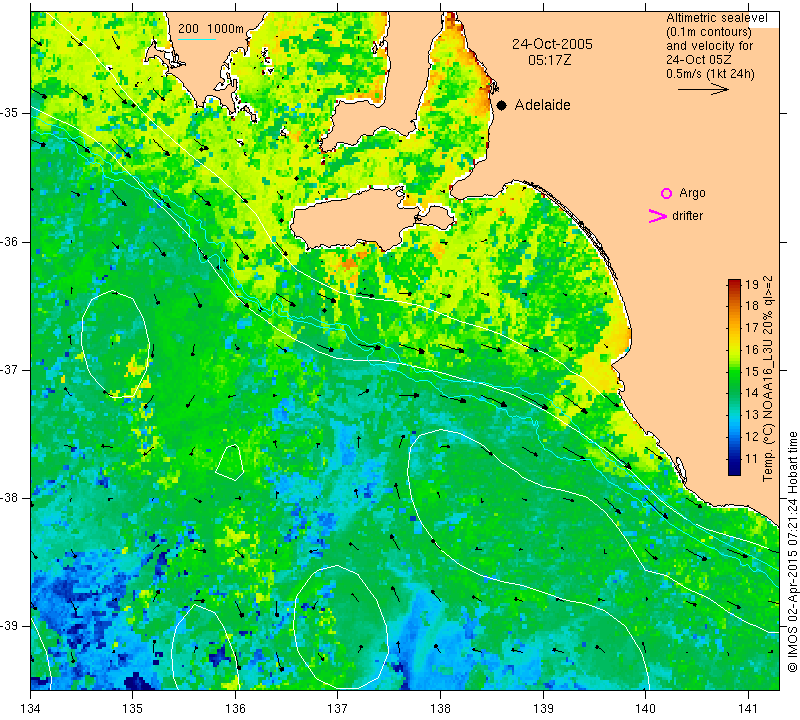Click the longitude label 136
The height and width of the screenshot is (720, 800).
tap(235, 709)
